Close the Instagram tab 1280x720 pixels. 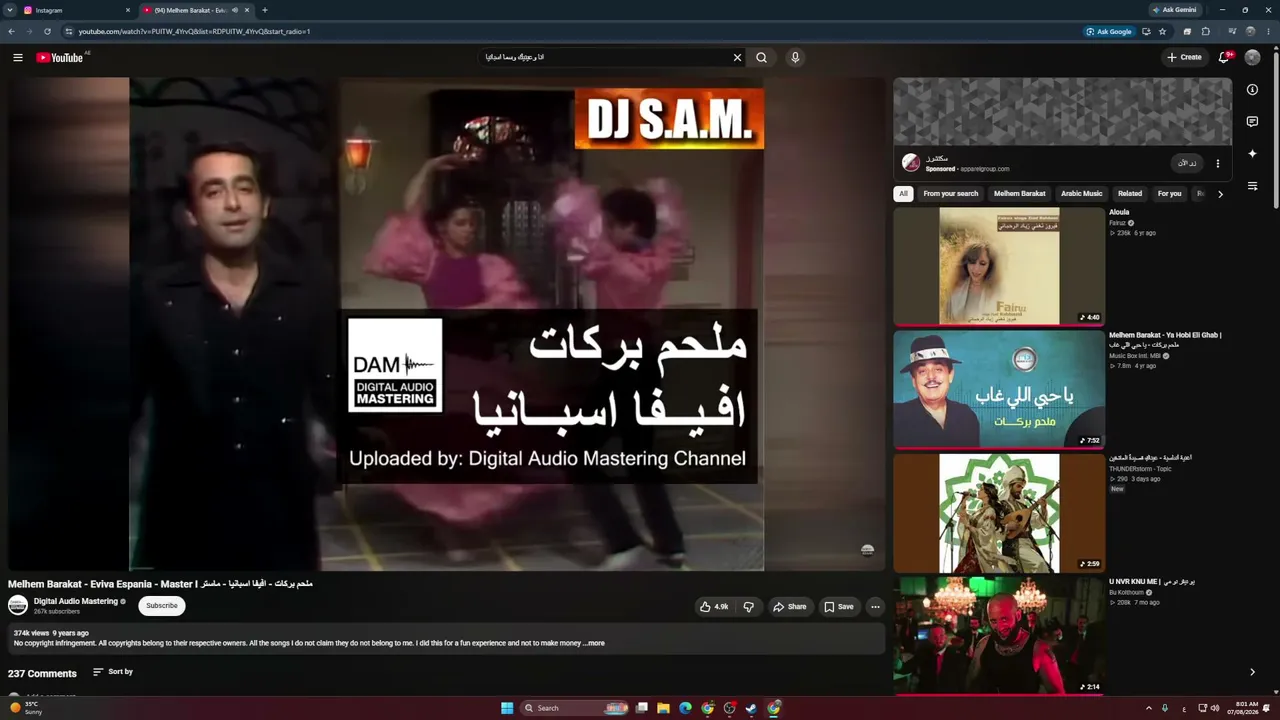coord(128,10)
